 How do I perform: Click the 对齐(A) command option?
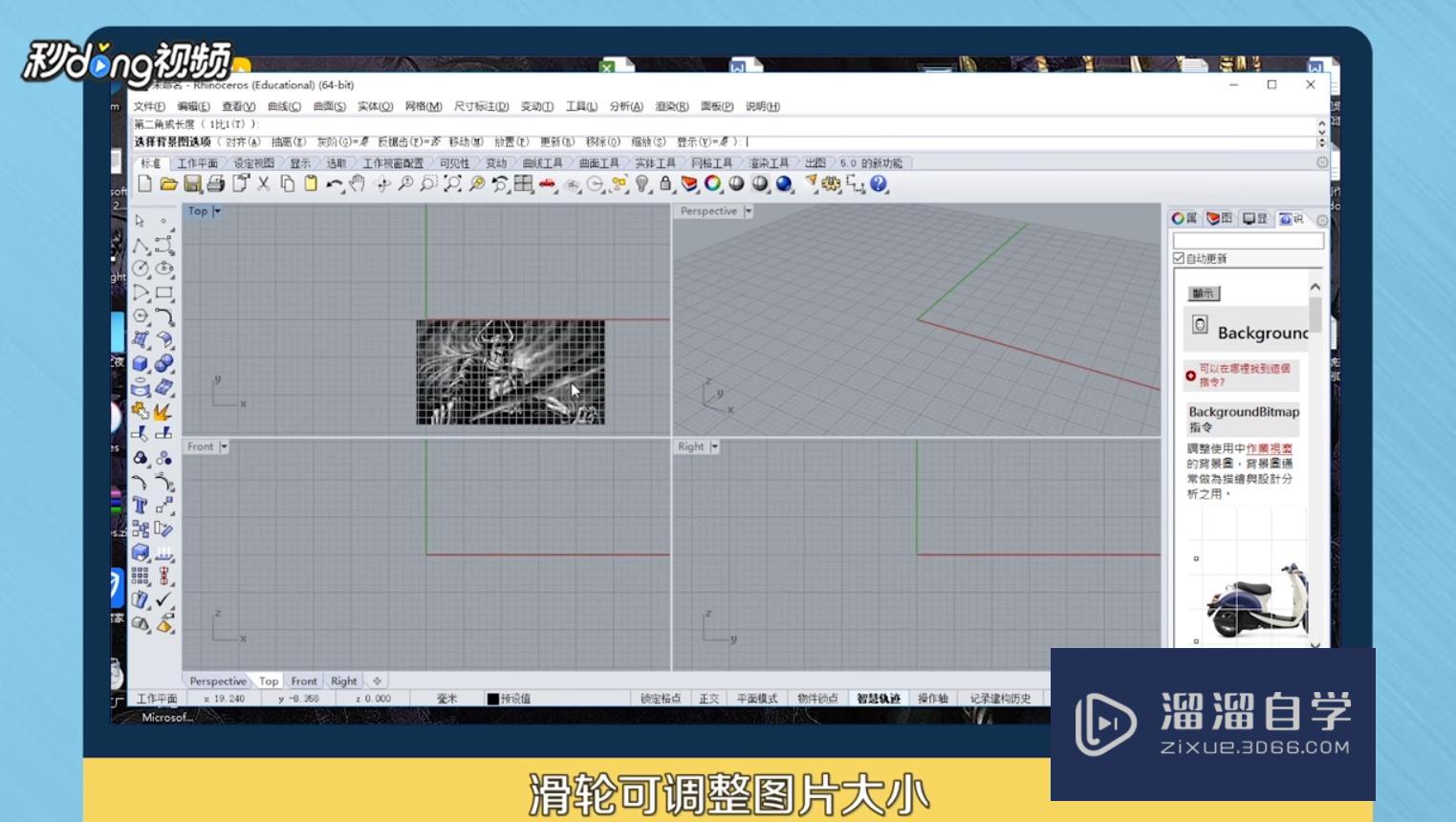242,141
